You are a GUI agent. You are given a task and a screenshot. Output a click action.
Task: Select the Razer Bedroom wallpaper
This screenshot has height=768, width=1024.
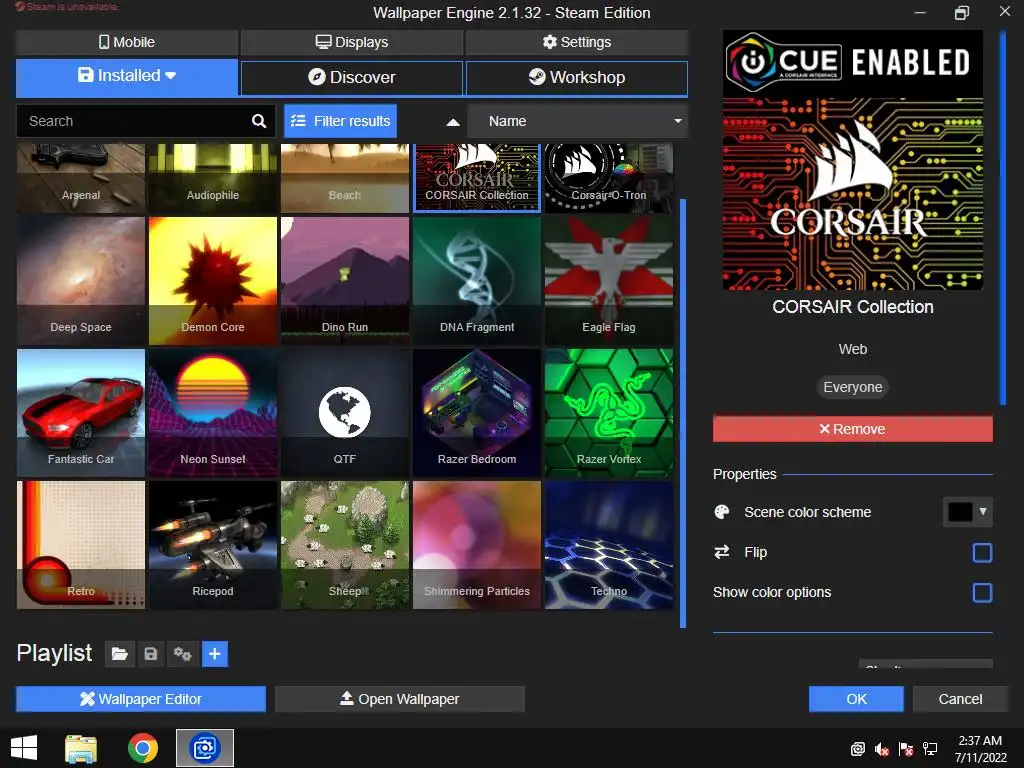click(477, 413)
